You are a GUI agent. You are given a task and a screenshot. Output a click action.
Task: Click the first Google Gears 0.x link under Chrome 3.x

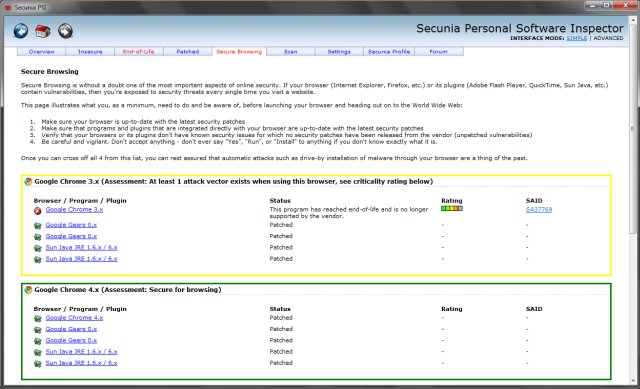pos(71,225)
